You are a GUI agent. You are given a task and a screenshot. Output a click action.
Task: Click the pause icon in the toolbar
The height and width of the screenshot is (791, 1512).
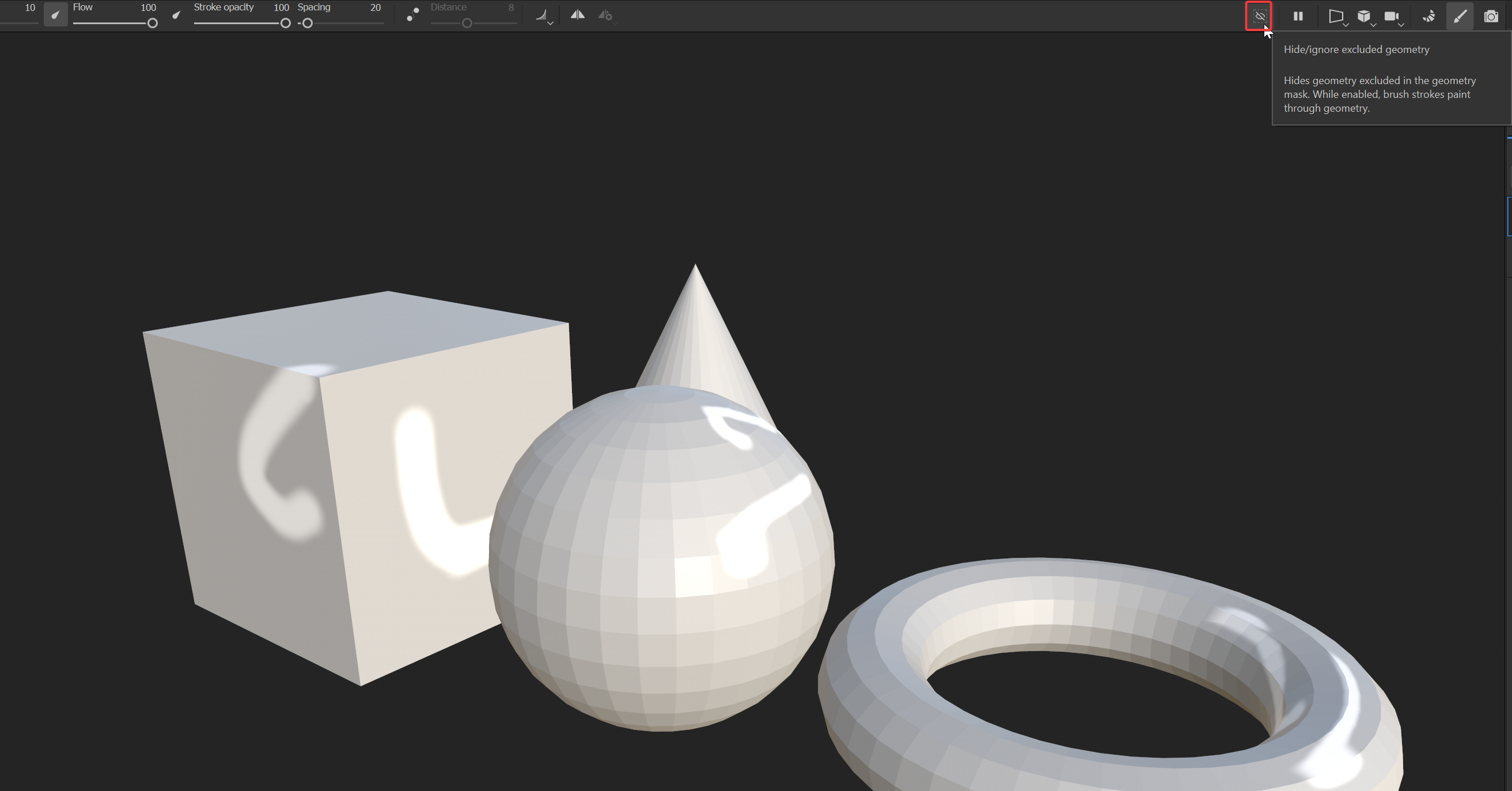[1298, 16]
